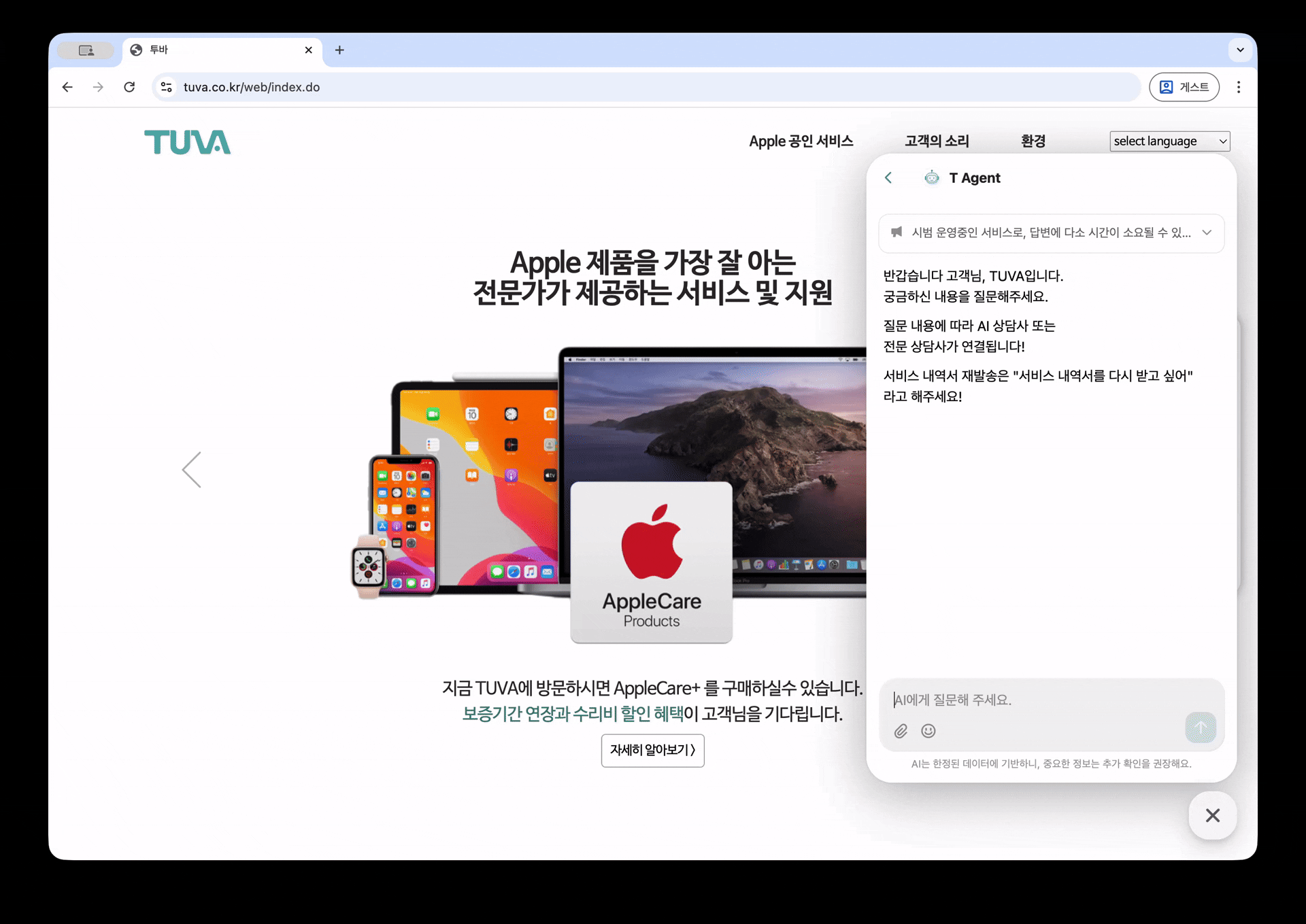The height and width of the screenshot is (924, 1306).
Task: Click the 게스트 profile button
Action: point(1184,87)
